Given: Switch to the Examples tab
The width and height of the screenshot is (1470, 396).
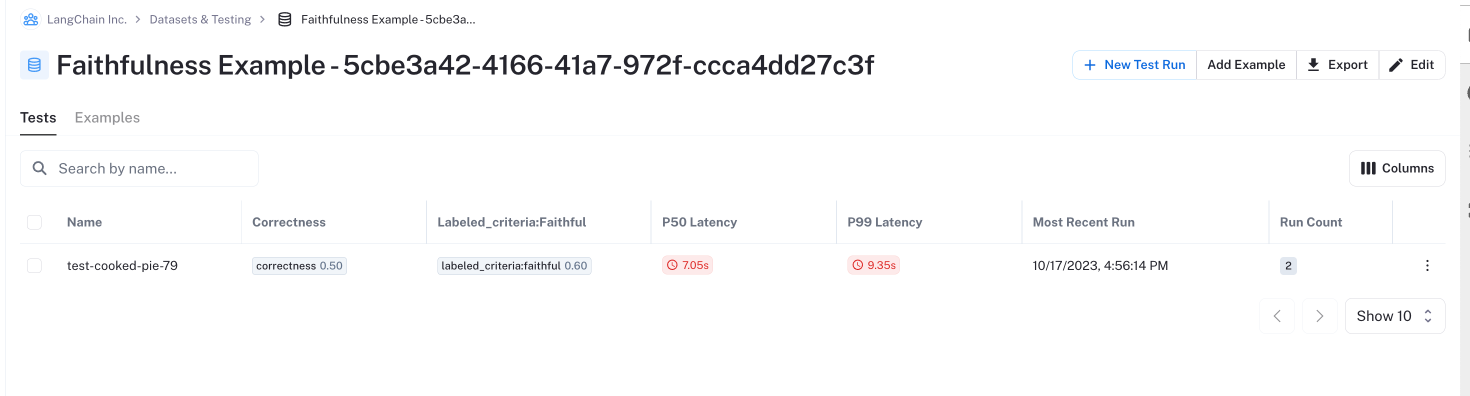Looking at the screenshot, I should pyautogui.click(x=107, y=118).
